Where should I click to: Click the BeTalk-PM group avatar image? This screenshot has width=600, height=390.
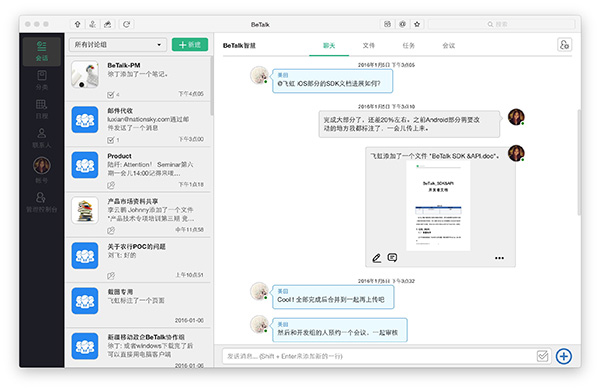85,75
